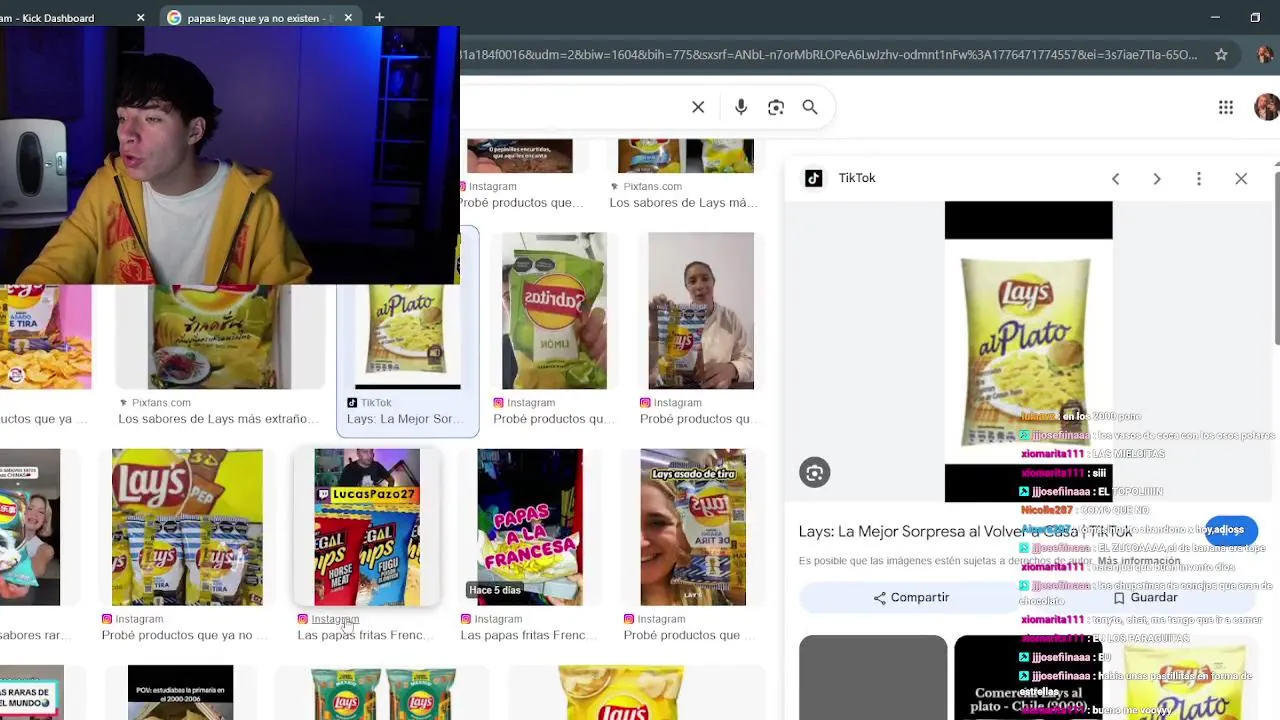
Task: Open the woman holding Lay's bag thumbnail
Action: 701,311
